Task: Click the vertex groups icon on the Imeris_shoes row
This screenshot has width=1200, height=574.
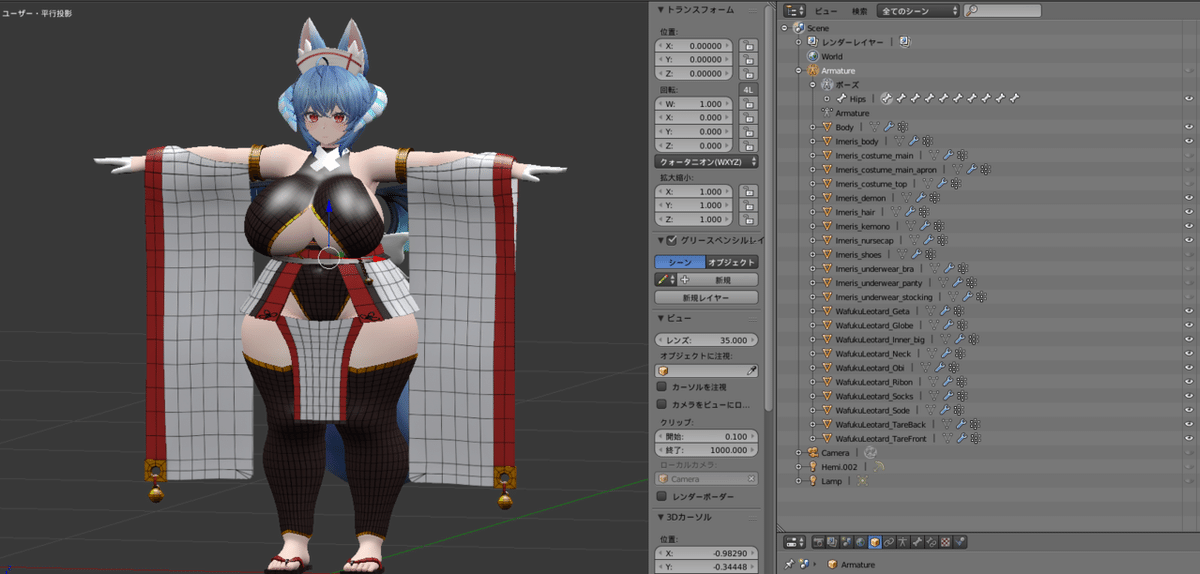Action: click(930, 254)
